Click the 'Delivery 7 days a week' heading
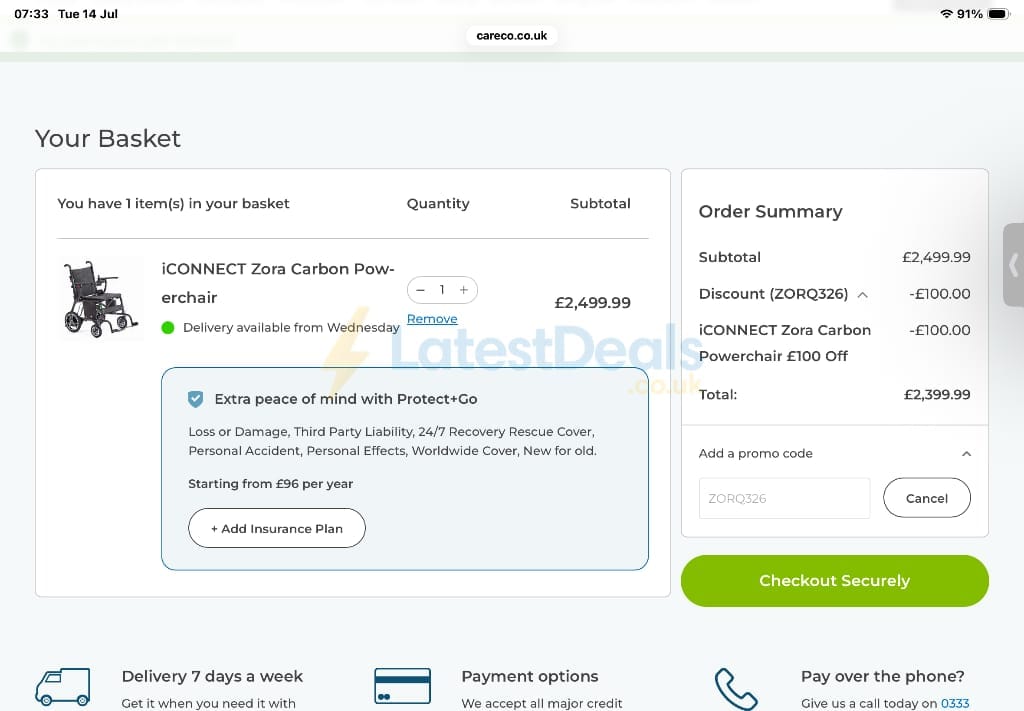This screenshot has height=711, width=1024. tap(212, 676)
